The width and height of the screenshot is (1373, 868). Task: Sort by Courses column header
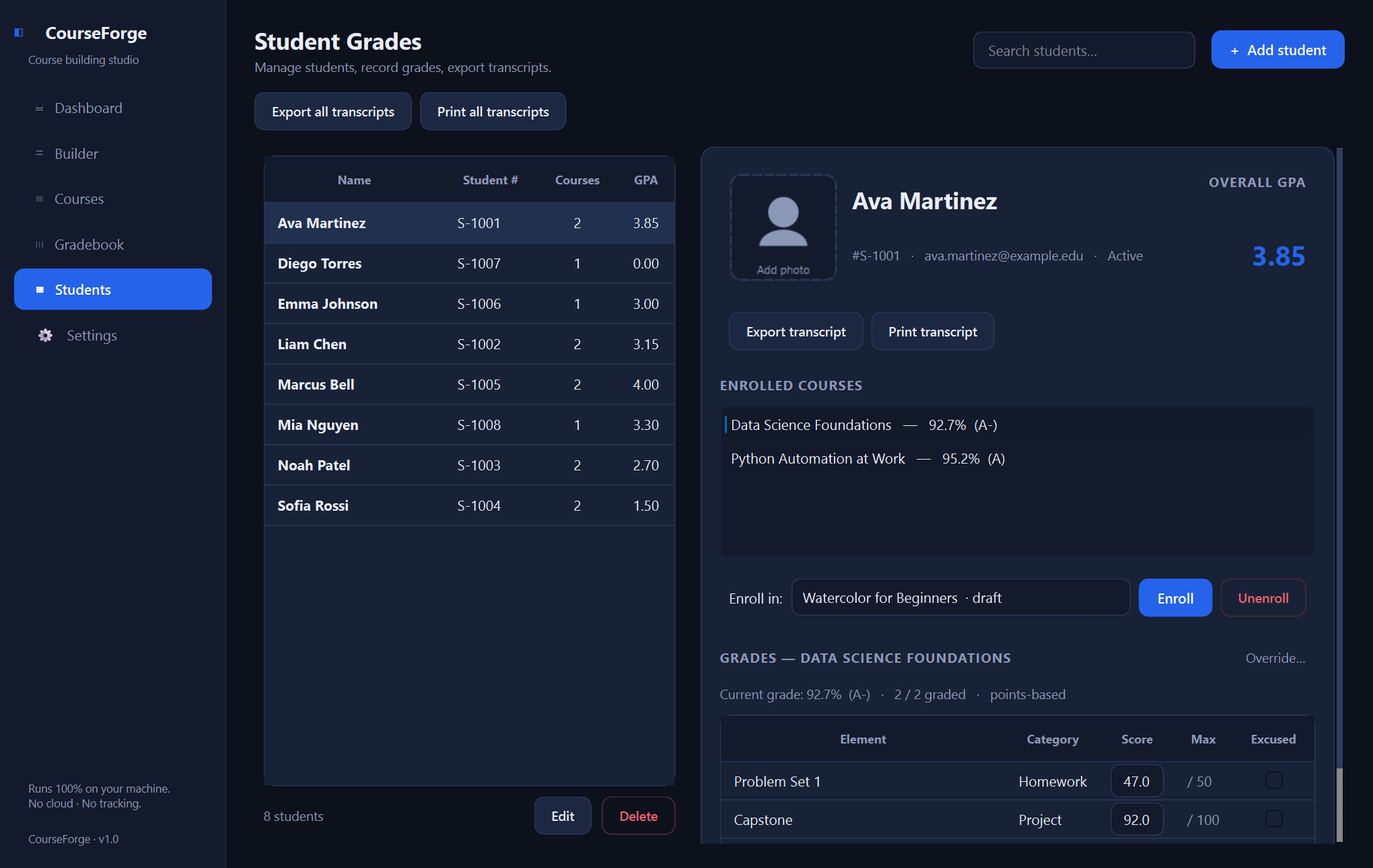[x=577, y=180]
